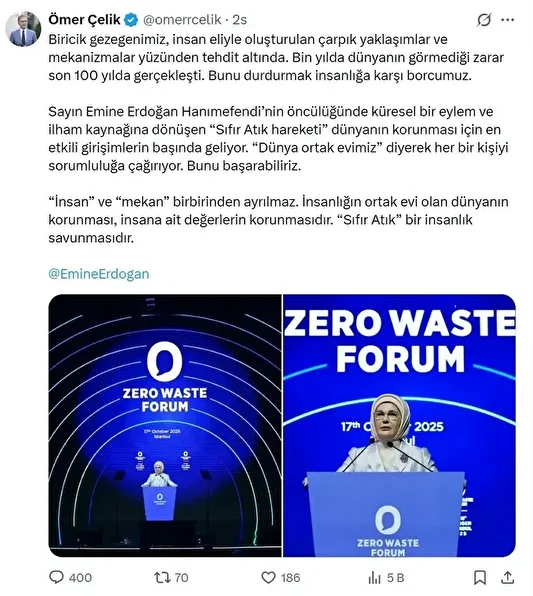Screen dimensions: 533x596
Task: Open the three-dots more options menu
Action: click(x=508, y=20)
